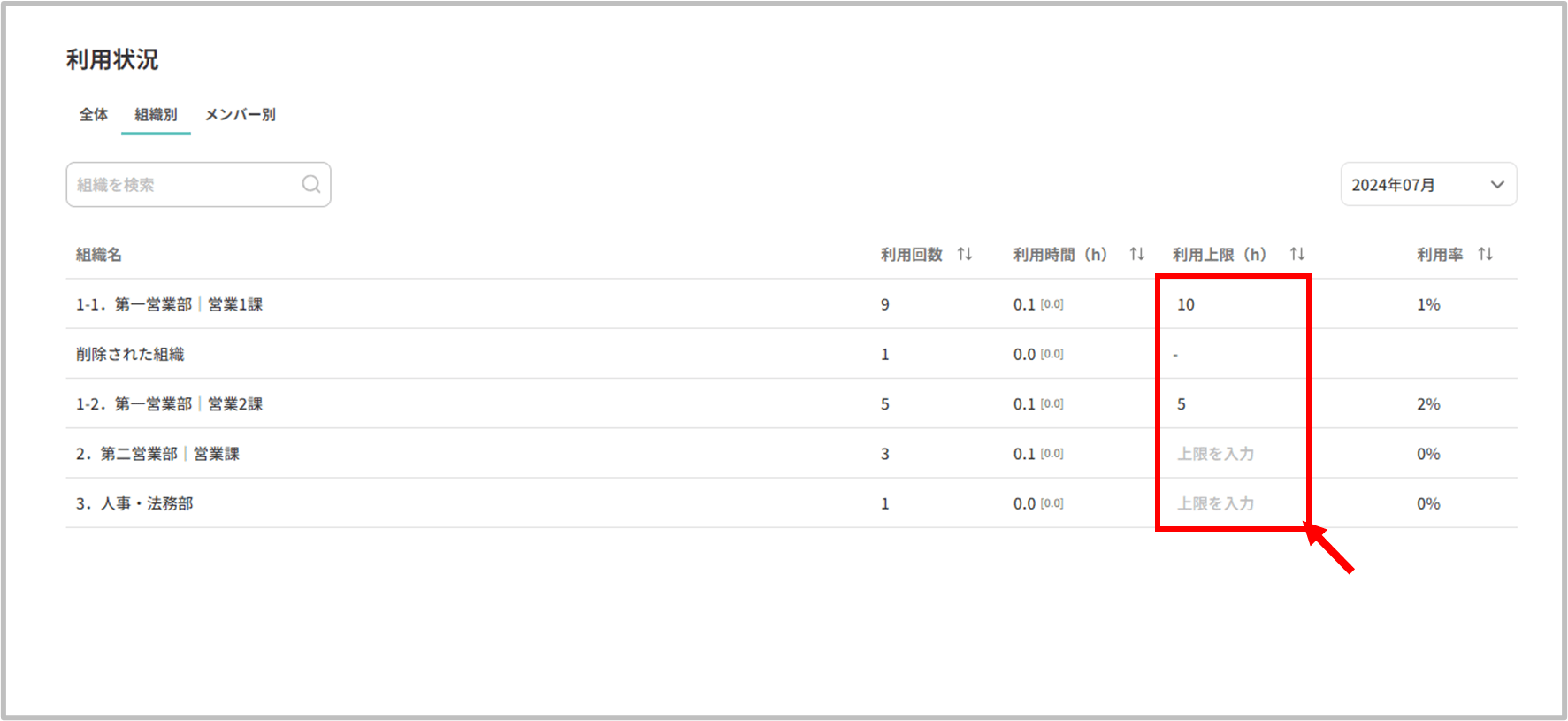
Task: Enter usage limit for 第二営業部 営業課
Action: pos(1216,454)
